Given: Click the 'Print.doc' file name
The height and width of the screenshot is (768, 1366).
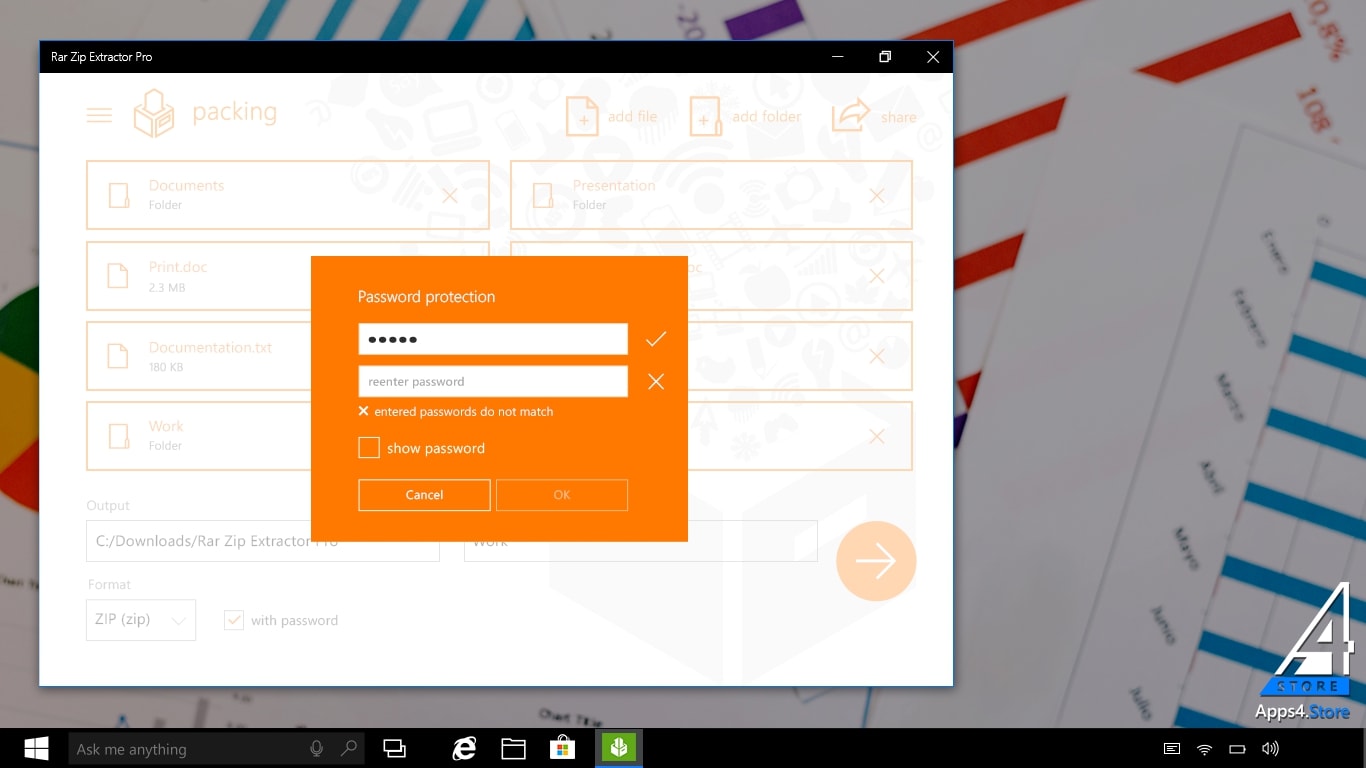Looking at the screenshot, I should 178,267.
